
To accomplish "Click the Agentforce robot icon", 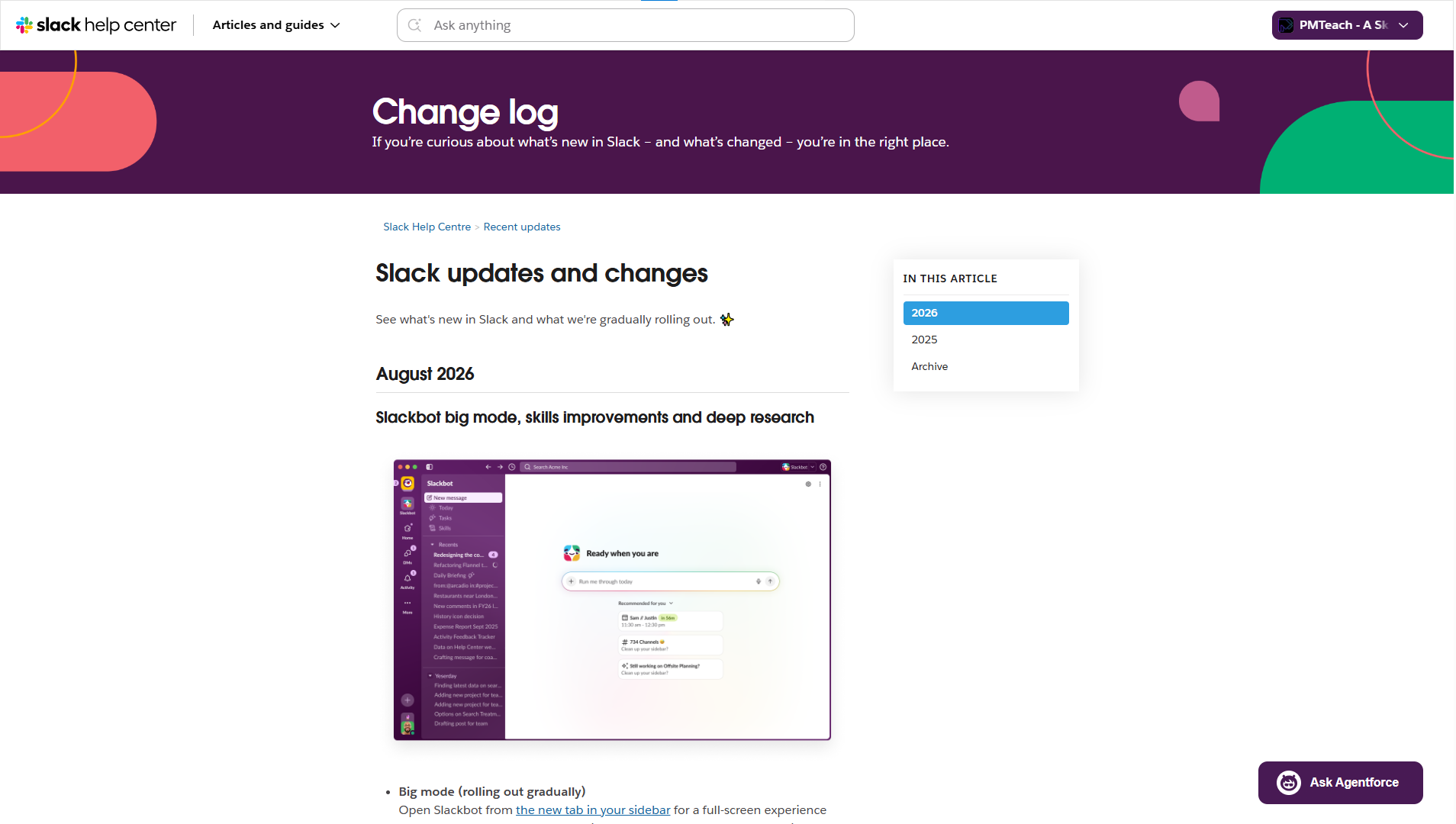I will pyautogui.click(x=1288, y=782).
